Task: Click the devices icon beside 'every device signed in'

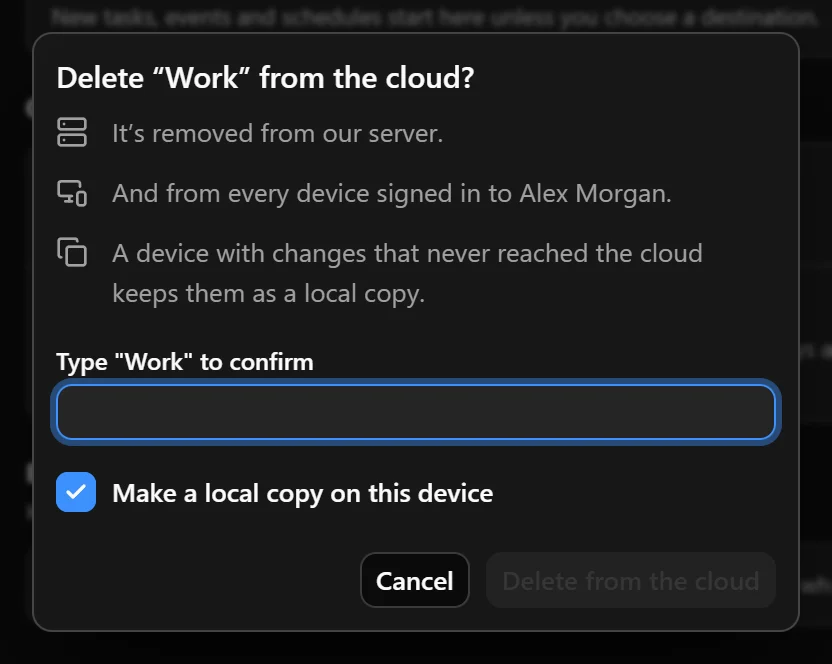Action: pos(72,193)
